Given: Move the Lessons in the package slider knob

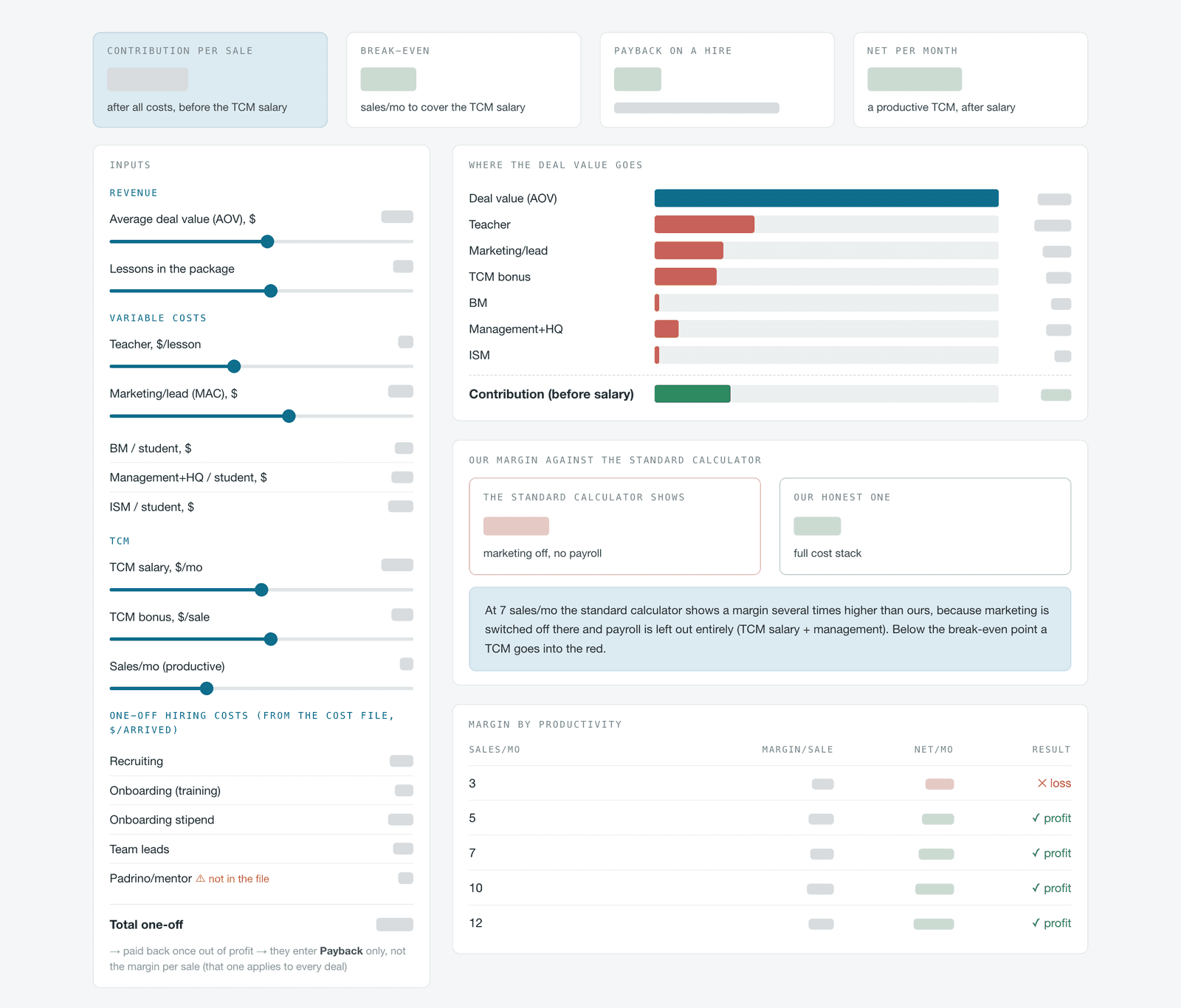Looking at the screenshot, I should point(271,291).
